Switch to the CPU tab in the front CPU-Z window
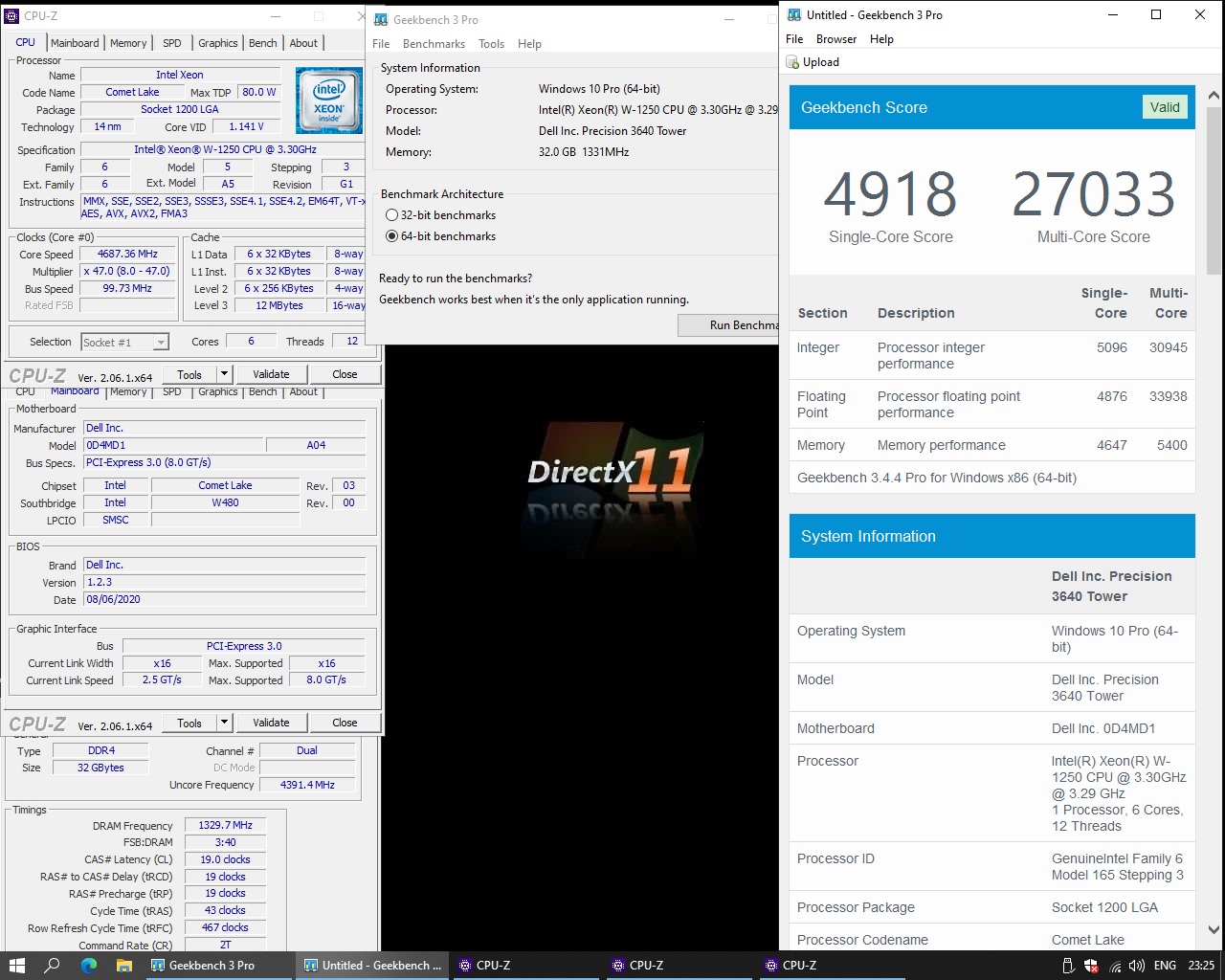1225x980 pixels. tap(25, 42)
